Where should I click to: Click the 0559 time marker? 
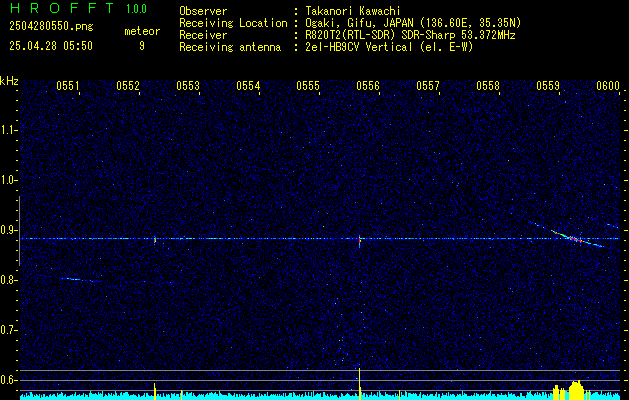tap(548, 86)
